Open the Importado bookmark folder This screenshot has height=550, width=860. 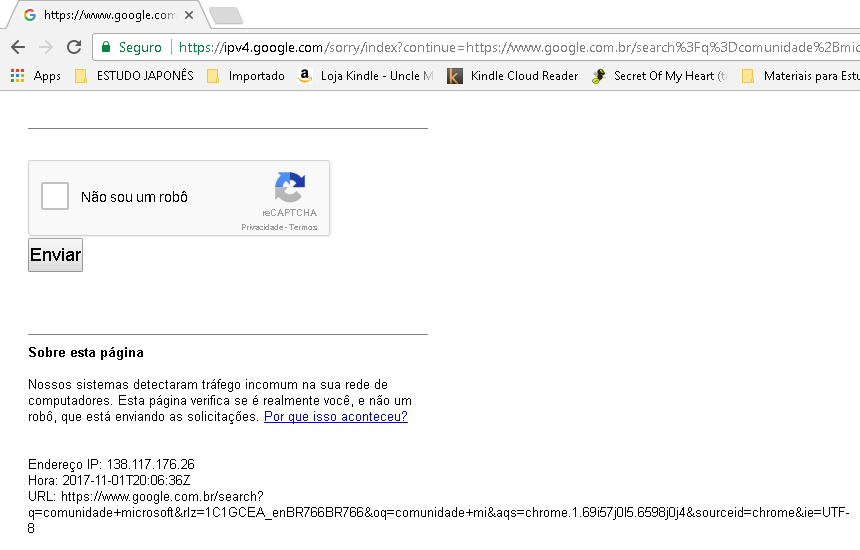(246, 76)
